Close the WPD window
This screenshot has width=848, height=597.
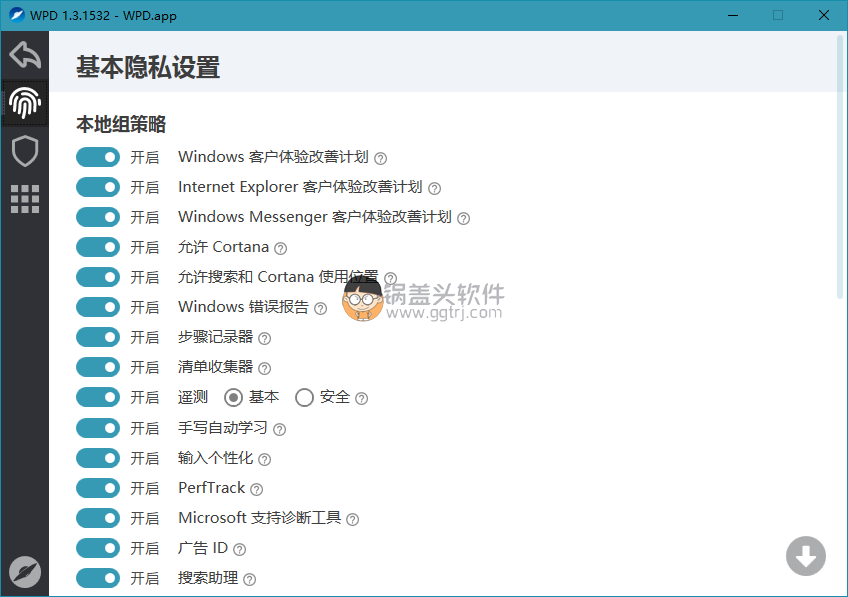(824, 15)
